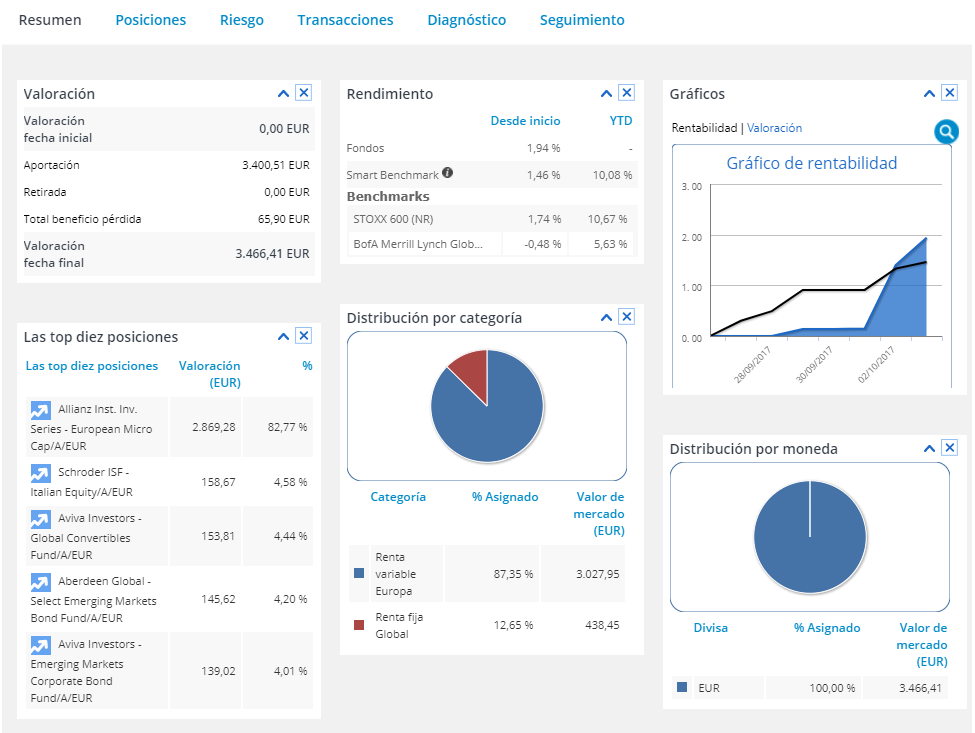This screenshot has height=733, width=975.
Task: Click Aviva Emerging Markets Corporate Bond icon
Action: (40, 645)
